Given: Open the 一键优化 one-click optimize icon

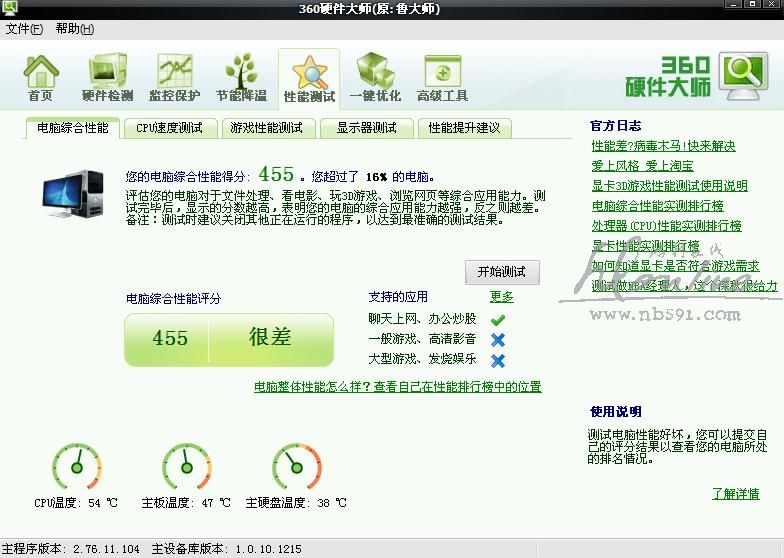Looking at the screenshot, I should pos(375,78).
